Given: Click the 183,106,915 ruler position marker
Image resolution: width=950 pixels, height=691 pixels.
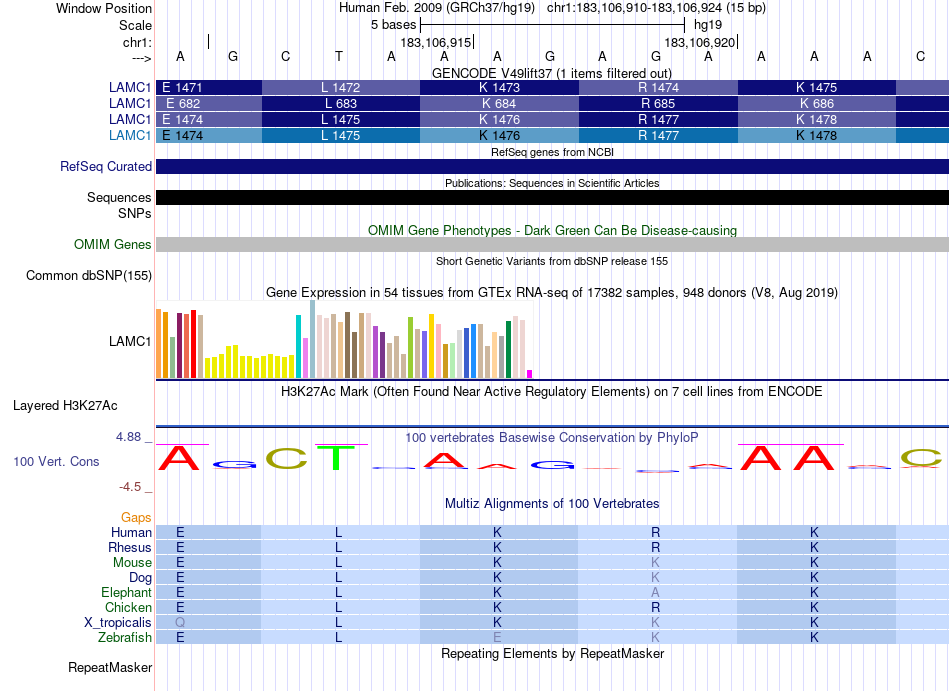Looking at the screenshot, I should 436,42.
